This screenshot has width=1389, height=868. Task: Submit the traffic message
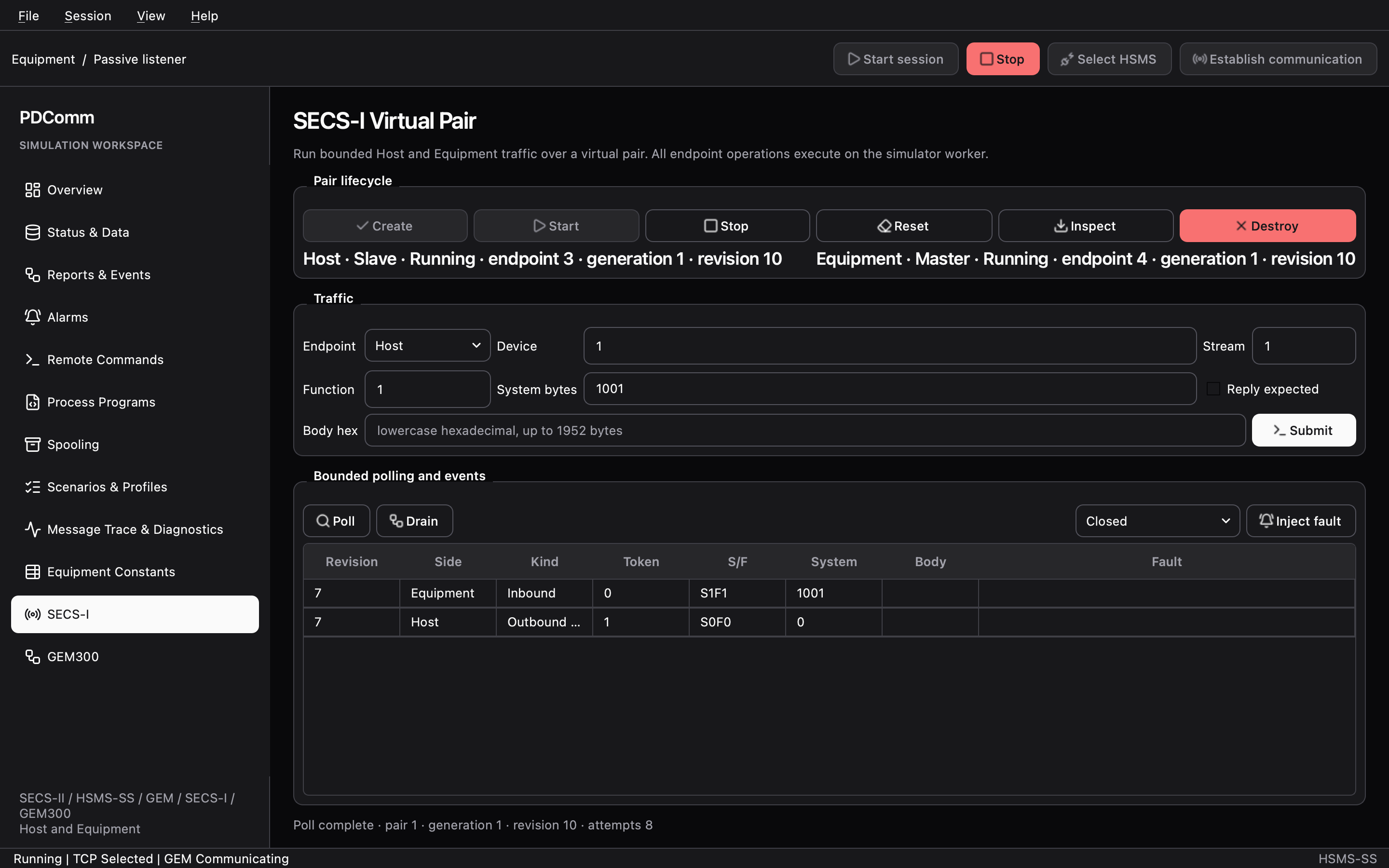1304,430
